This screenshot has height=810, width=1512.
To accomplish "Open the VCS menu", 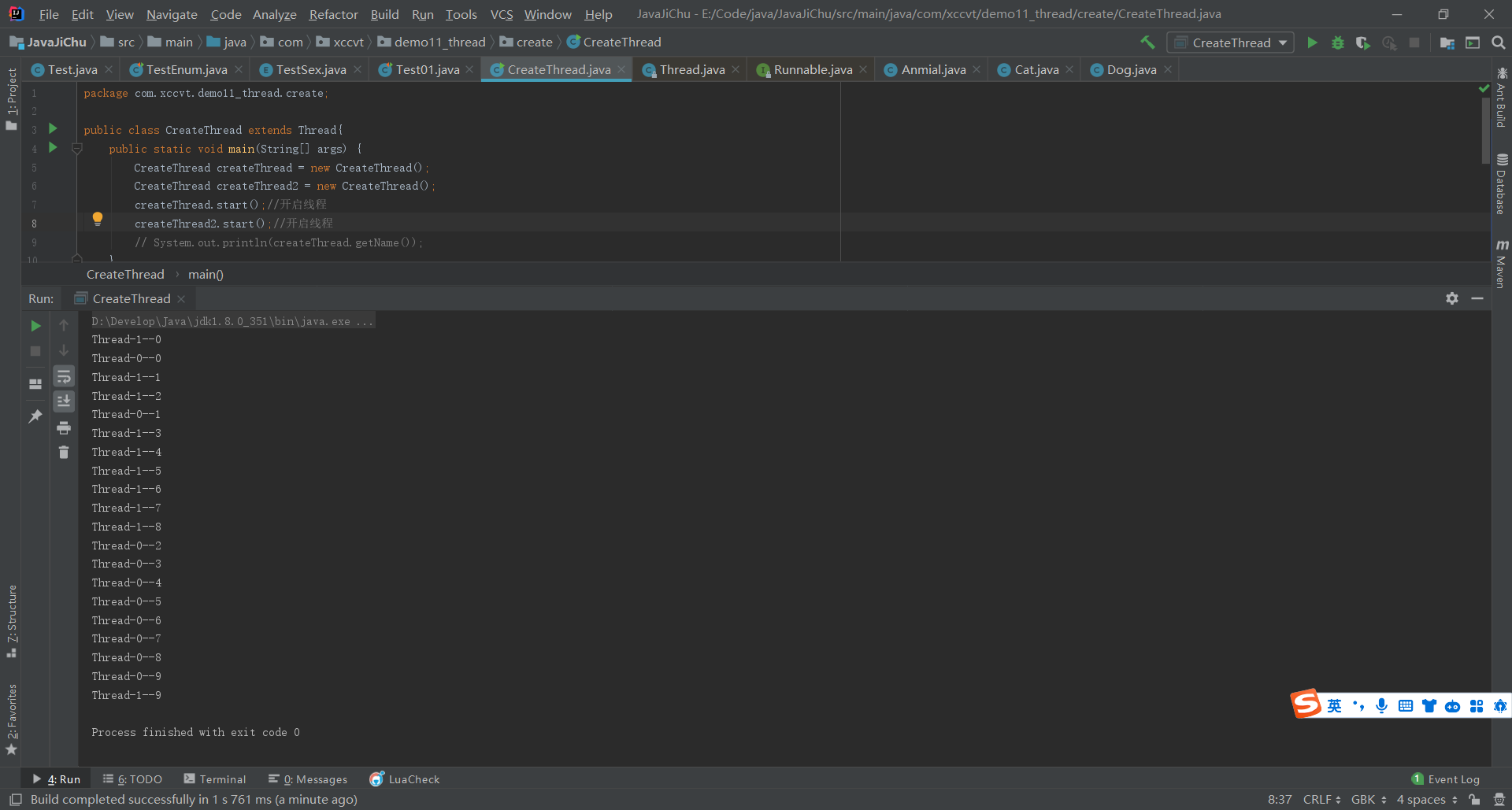I will coord(502,14).
